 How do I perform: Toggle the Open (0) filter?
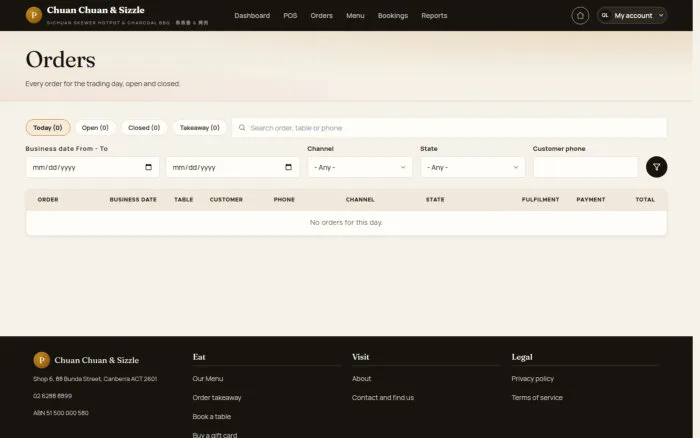click(x=95, y=128)
